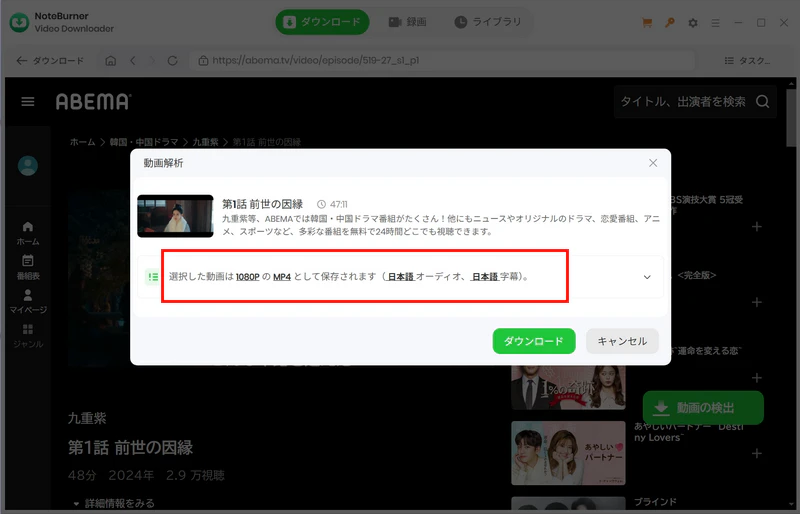
Task: Add the BS演技大賞 item with its plus icon
Action: click(x=757, y=227)
